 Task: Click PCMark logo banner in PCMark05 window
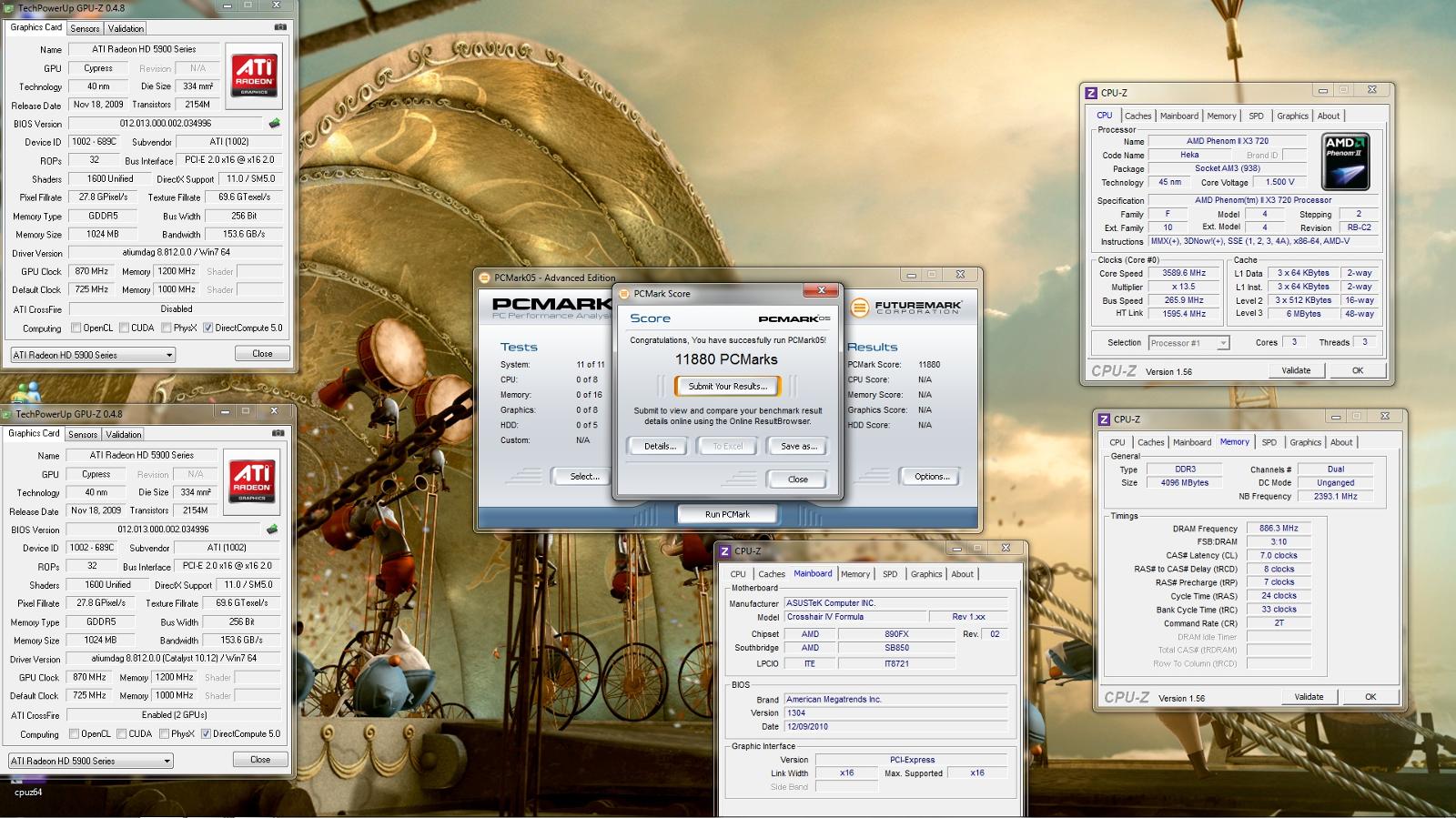click(x=551, y=308)
